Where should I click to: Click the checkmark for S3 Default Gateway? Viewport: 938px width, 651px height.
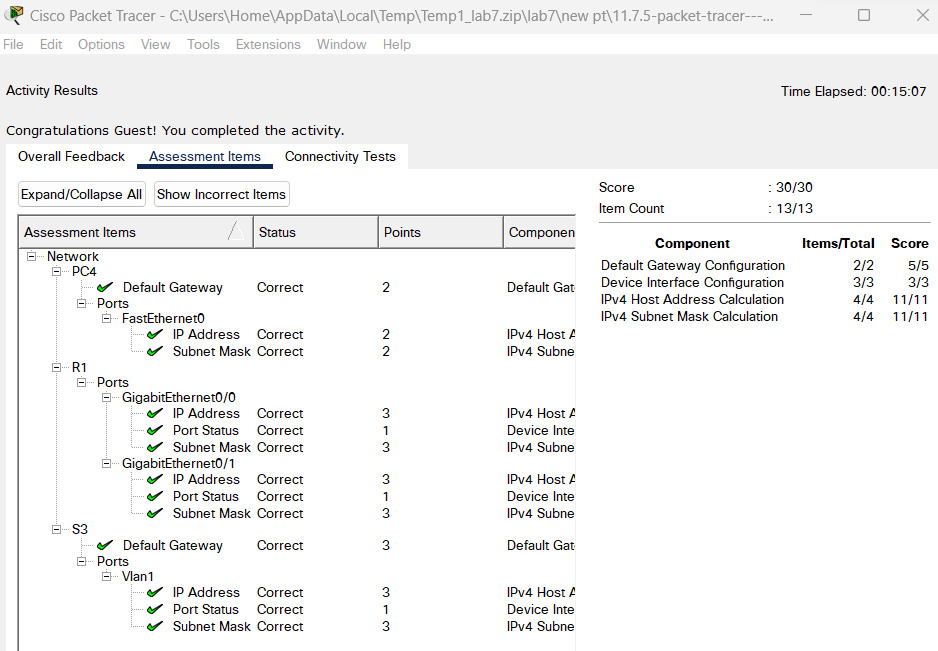point(105,546)
